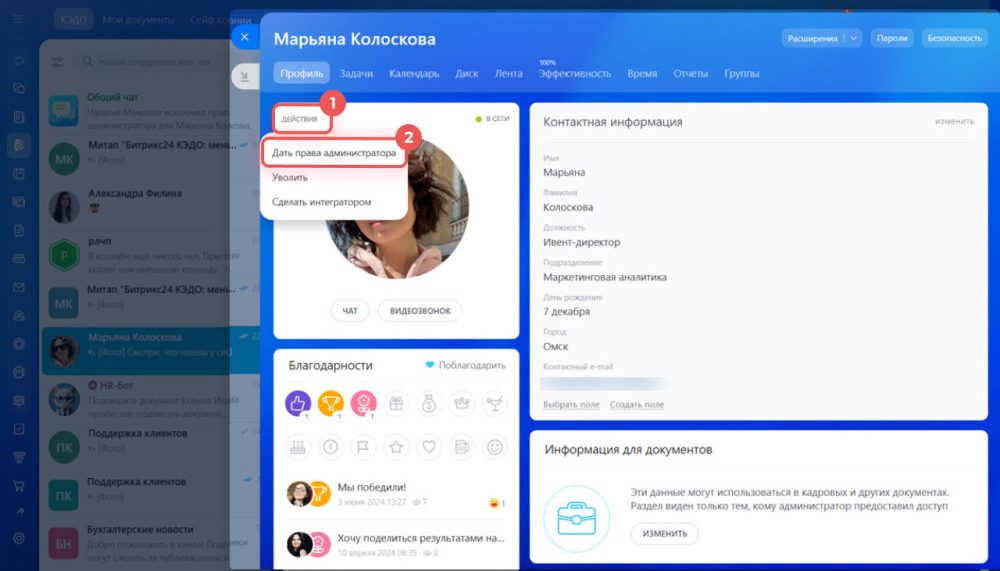1000x571 pixels.
Task: Click the cocktail glass gratitude icon
Action: (x=495, y=403)
